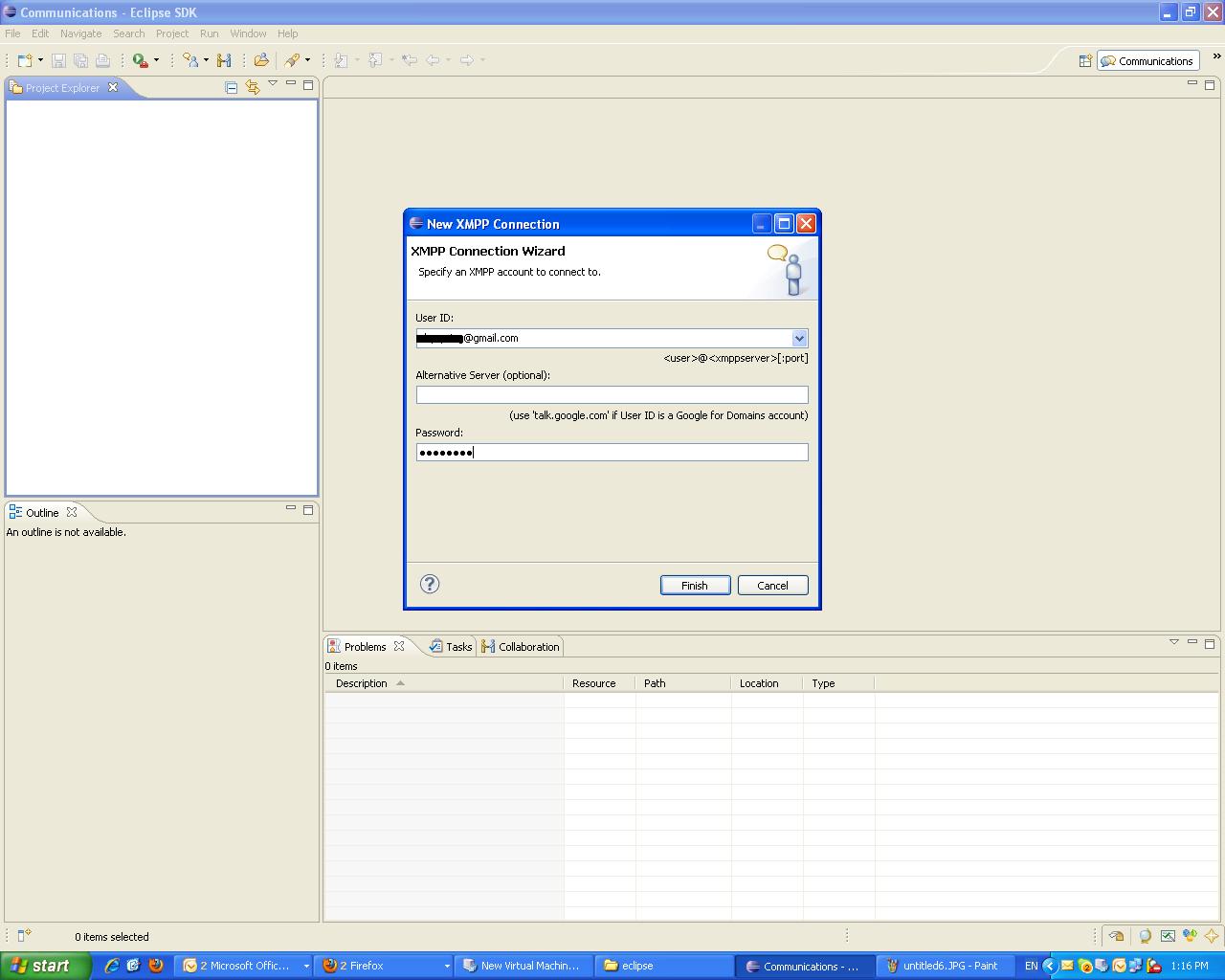Click the Collaboration toolbar icon
Image resolution: width=1225 pixels, height=980 pixels.
coord(224,60)
